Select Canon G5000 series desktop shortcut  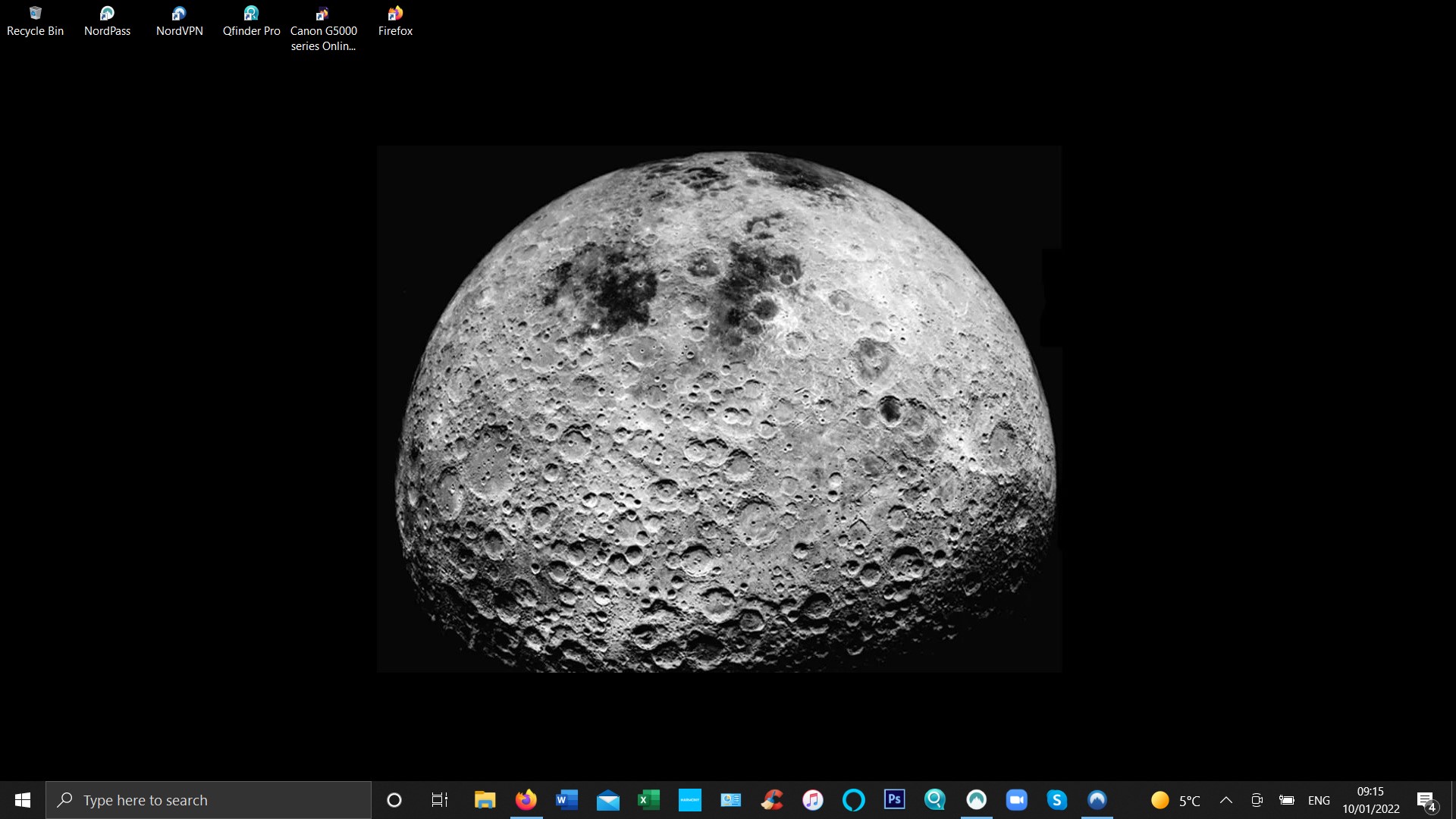coord(323,28)
